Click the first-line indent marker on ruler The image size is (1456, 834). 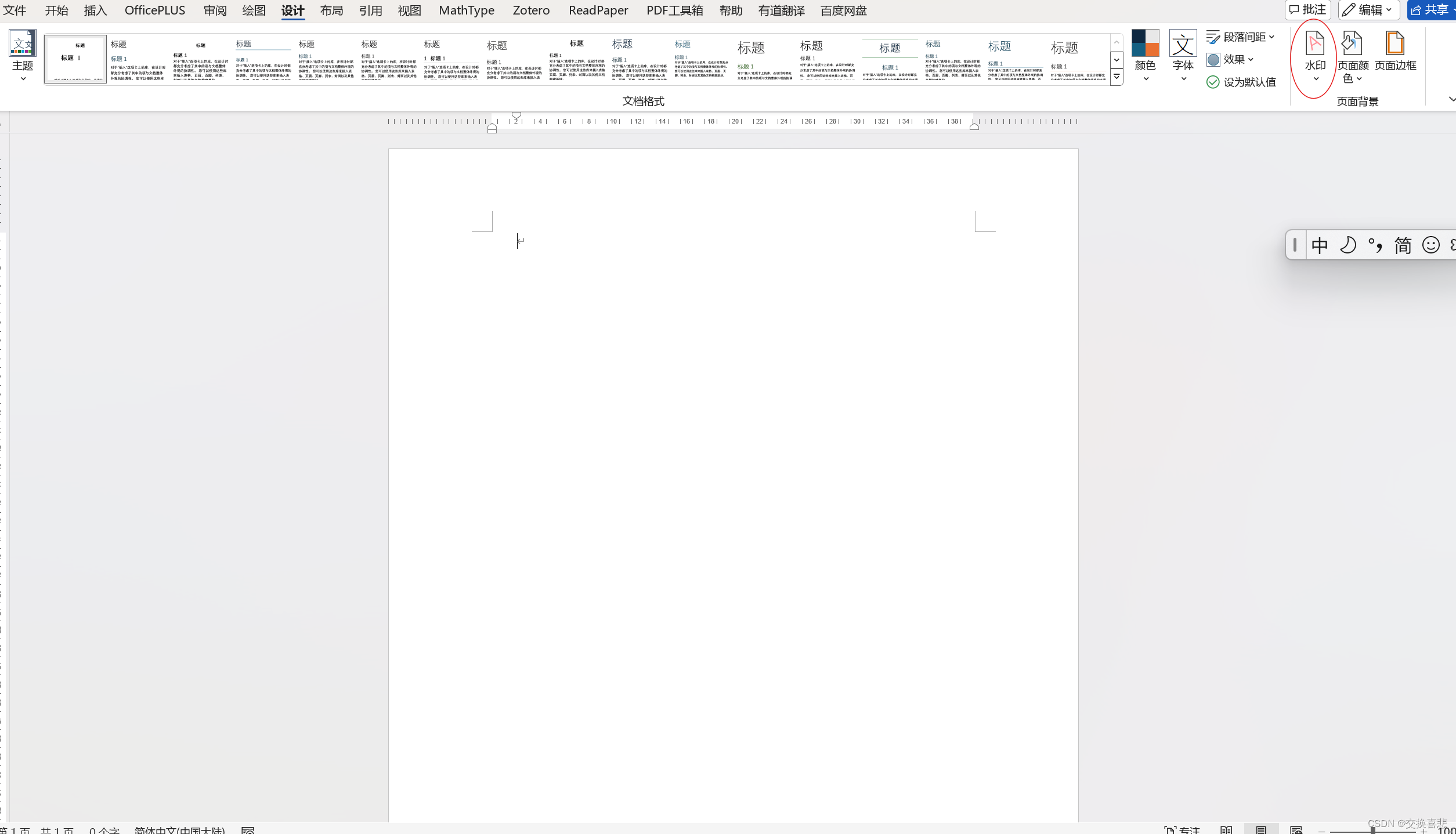516,115
